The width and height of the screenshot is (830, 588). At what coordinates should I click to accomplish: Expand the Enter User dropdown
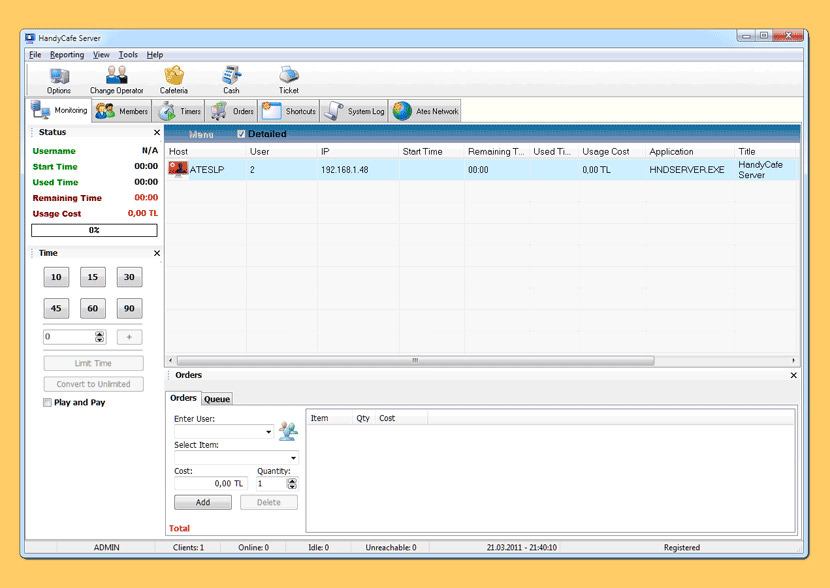[268, 432]
